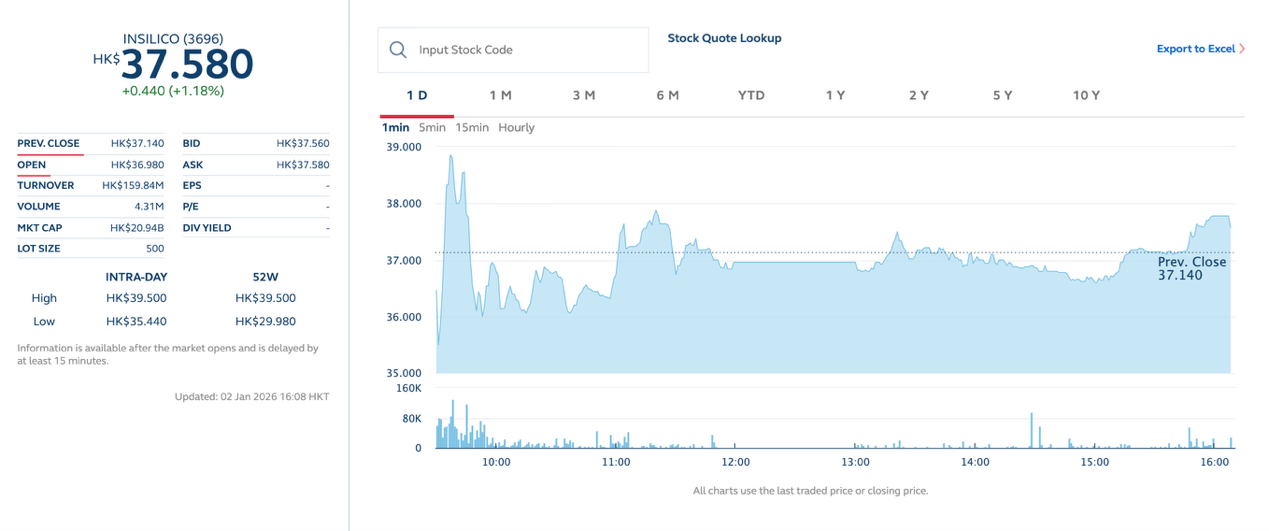This screenshot has width=1269, height=531.
Task: Switch to the 3 M chart tab
Action: [584, 95]
